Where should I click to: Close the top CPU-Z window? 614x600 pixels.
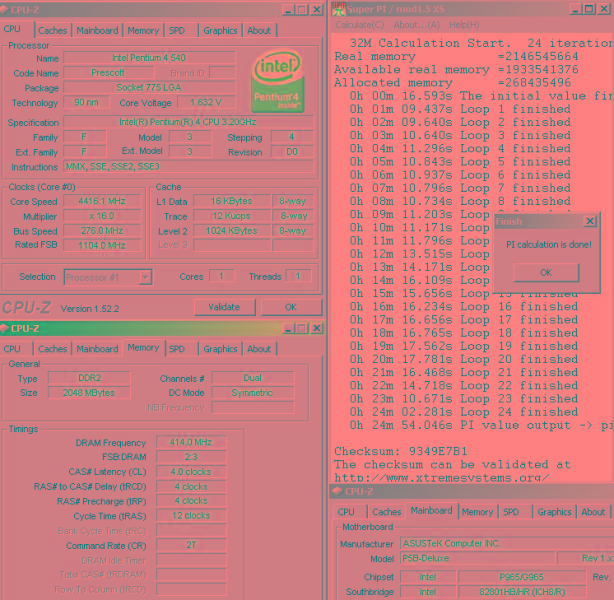click(x=316, y=10)
